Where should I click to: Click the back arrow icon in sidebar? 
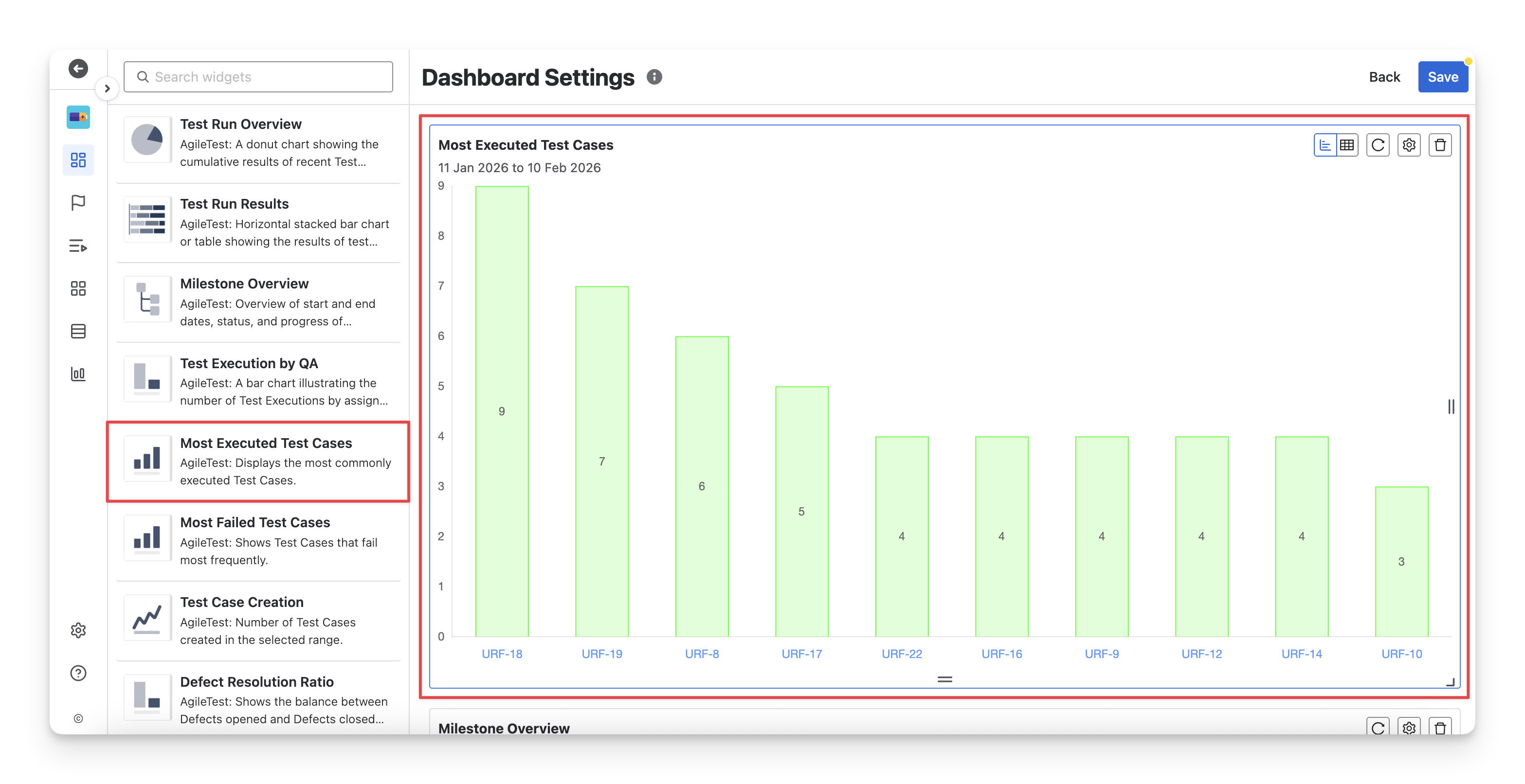coord(78,69)
